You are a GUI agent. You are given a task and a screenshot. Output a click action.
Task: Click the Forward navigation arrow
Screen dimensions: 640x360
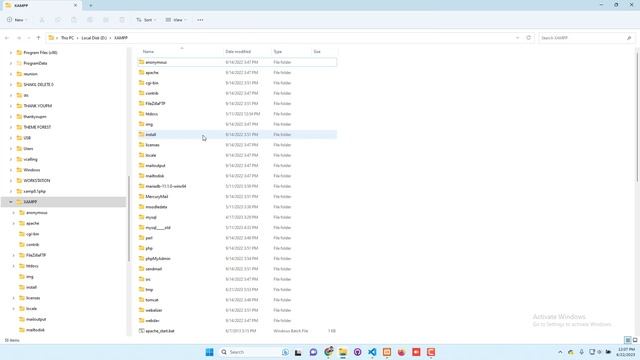coord(19,38)
